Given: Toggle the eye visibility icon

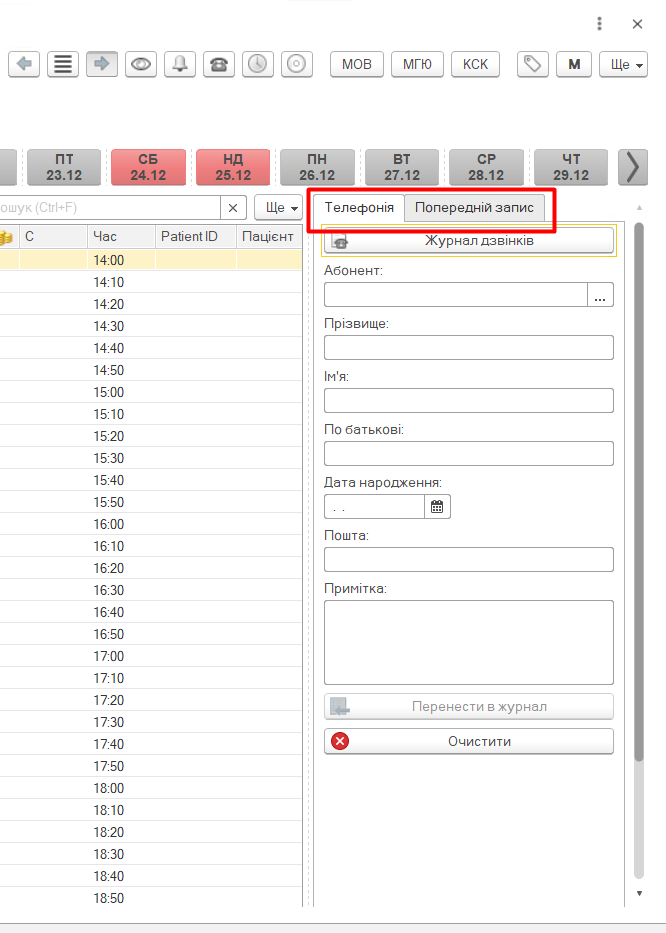Looking at the screenshot, I should (x=141, y=64).
